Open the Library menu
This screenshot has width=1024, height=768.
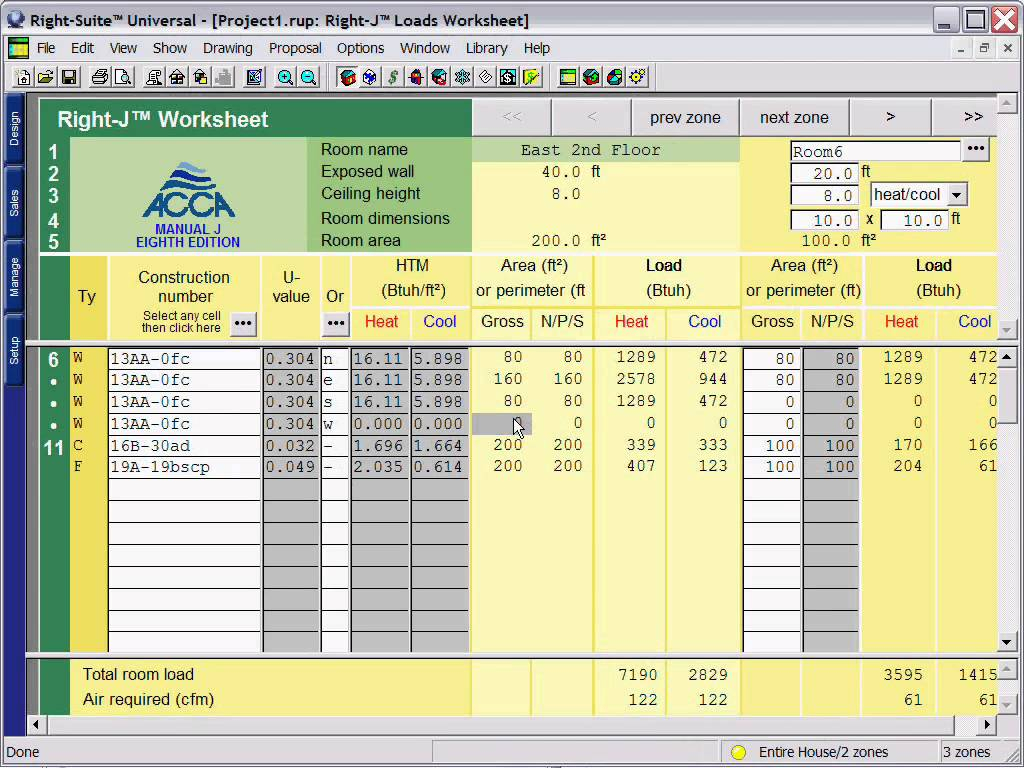486,48
